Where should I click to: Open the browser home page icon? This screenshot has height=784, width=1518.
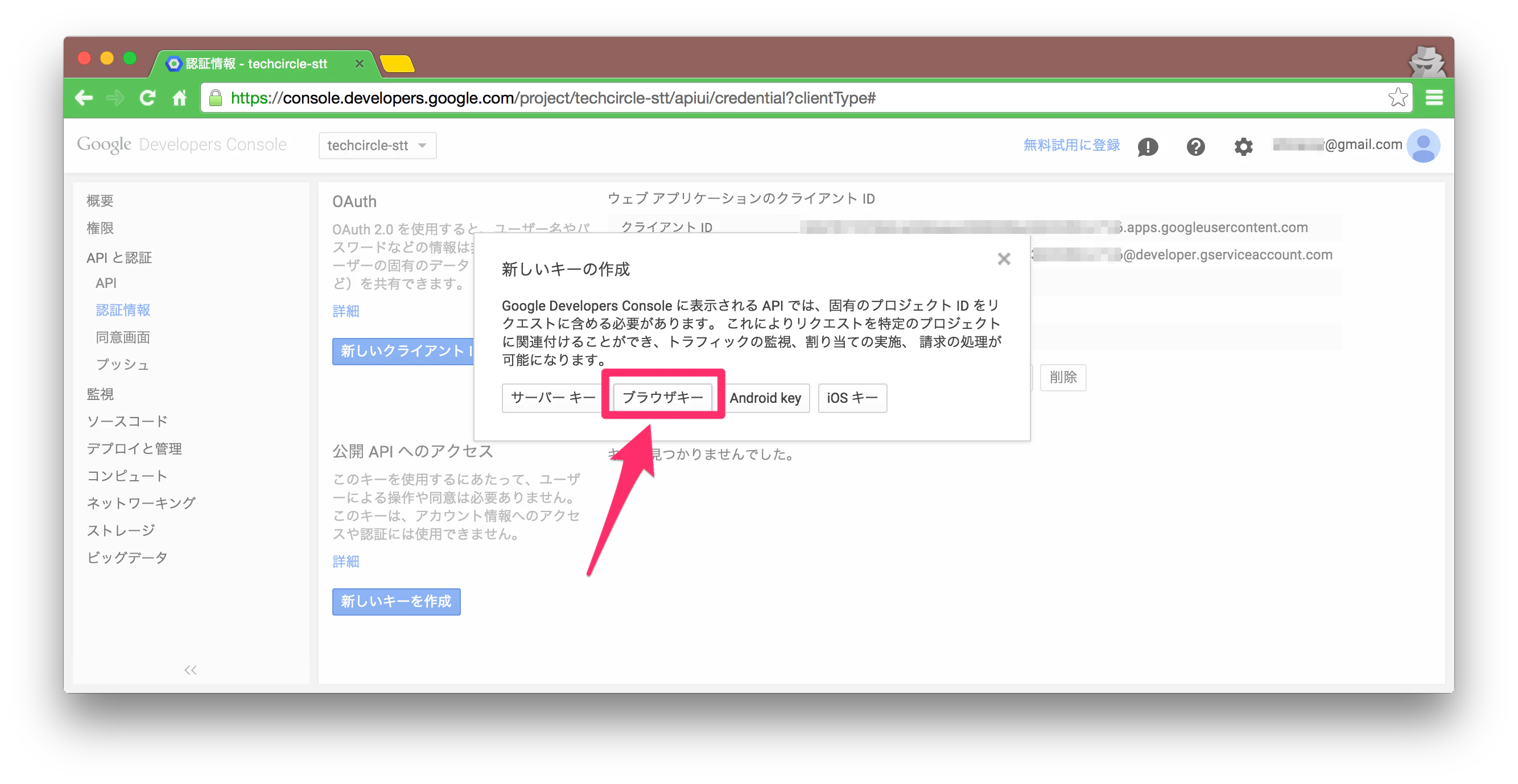[180, 98]
